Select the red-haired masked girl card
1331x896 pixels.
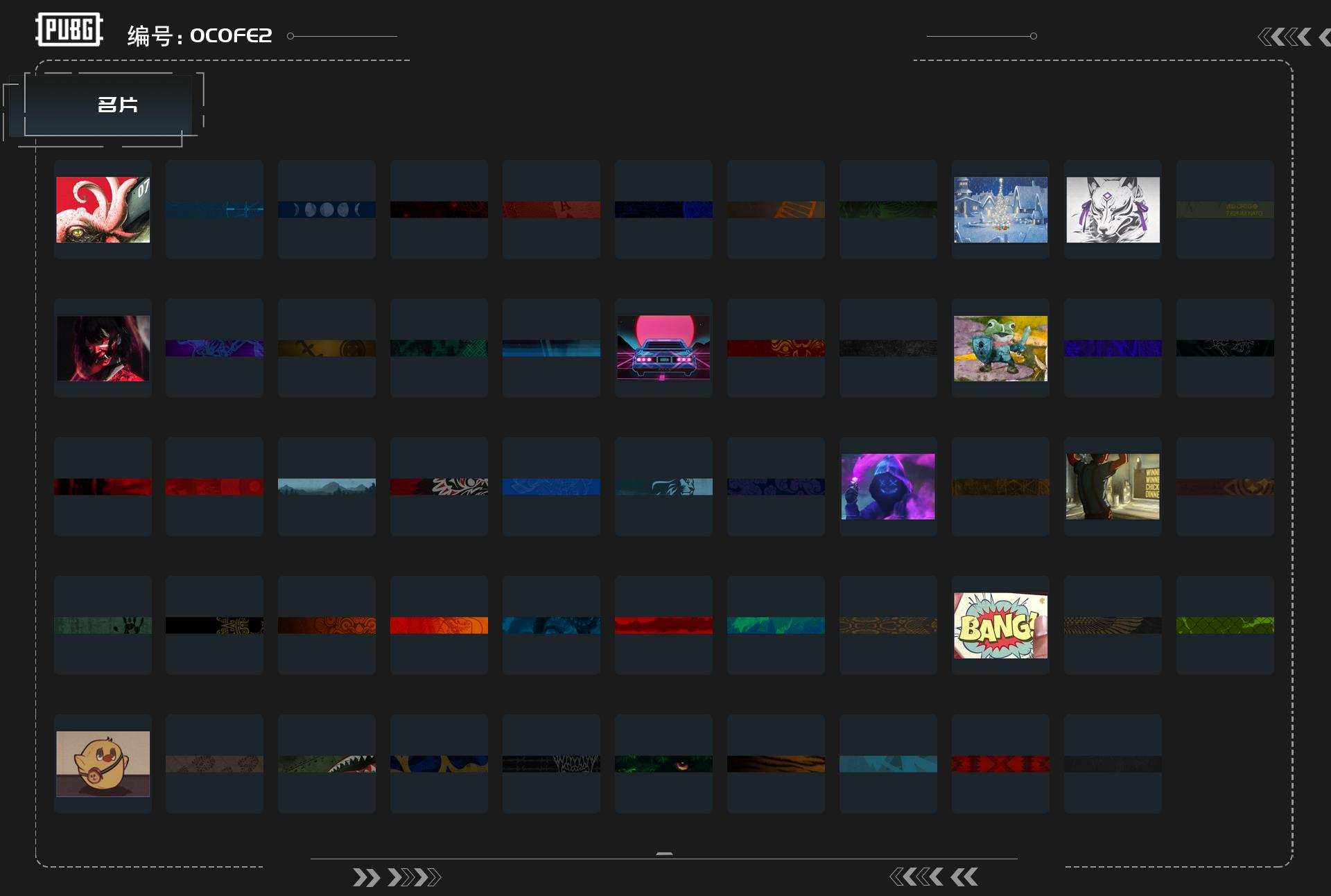[103, 348]
